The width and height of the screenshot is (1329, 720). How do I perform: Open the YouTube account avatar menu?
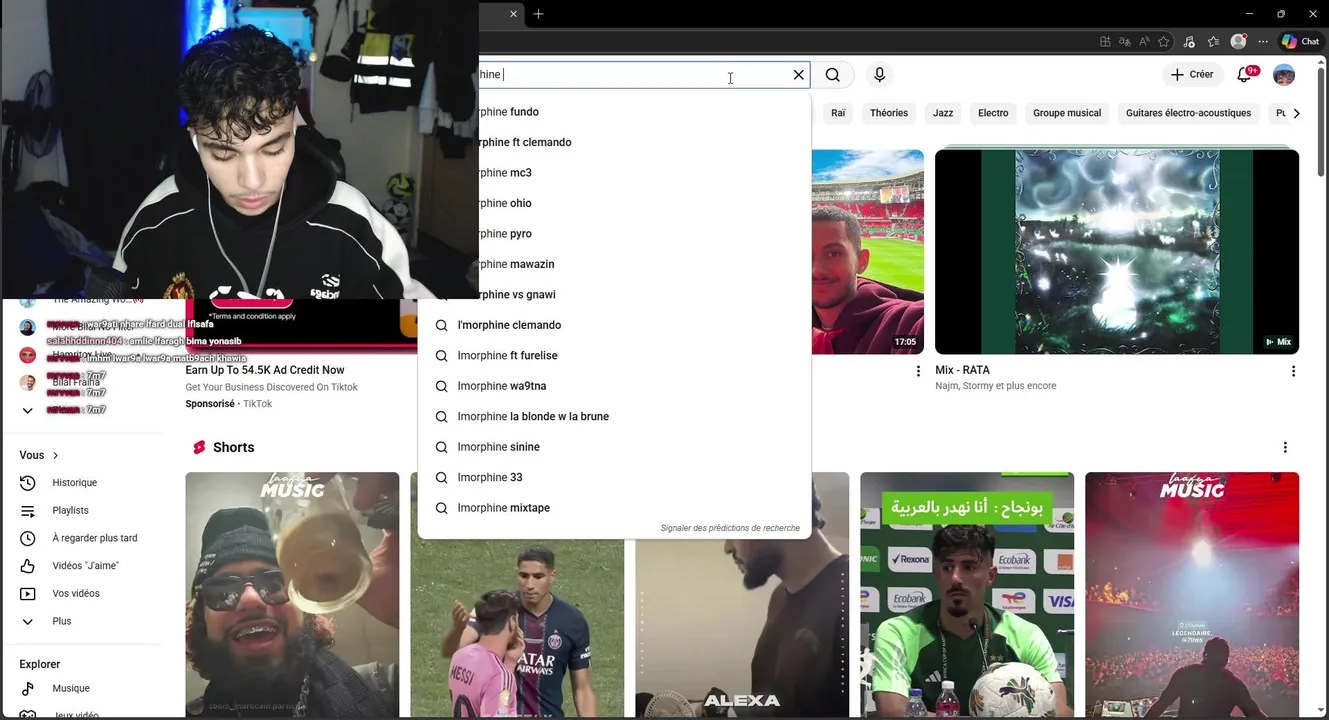(1284, 75)
